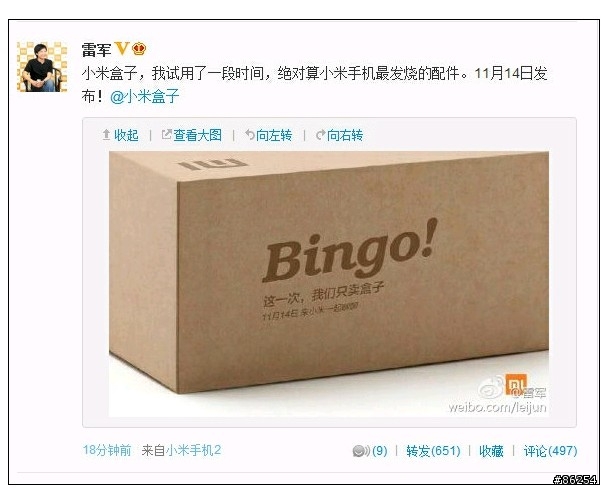Click the gold V verification badge
The width and height of the screenshot is (601, 488).
click(122, 49)
